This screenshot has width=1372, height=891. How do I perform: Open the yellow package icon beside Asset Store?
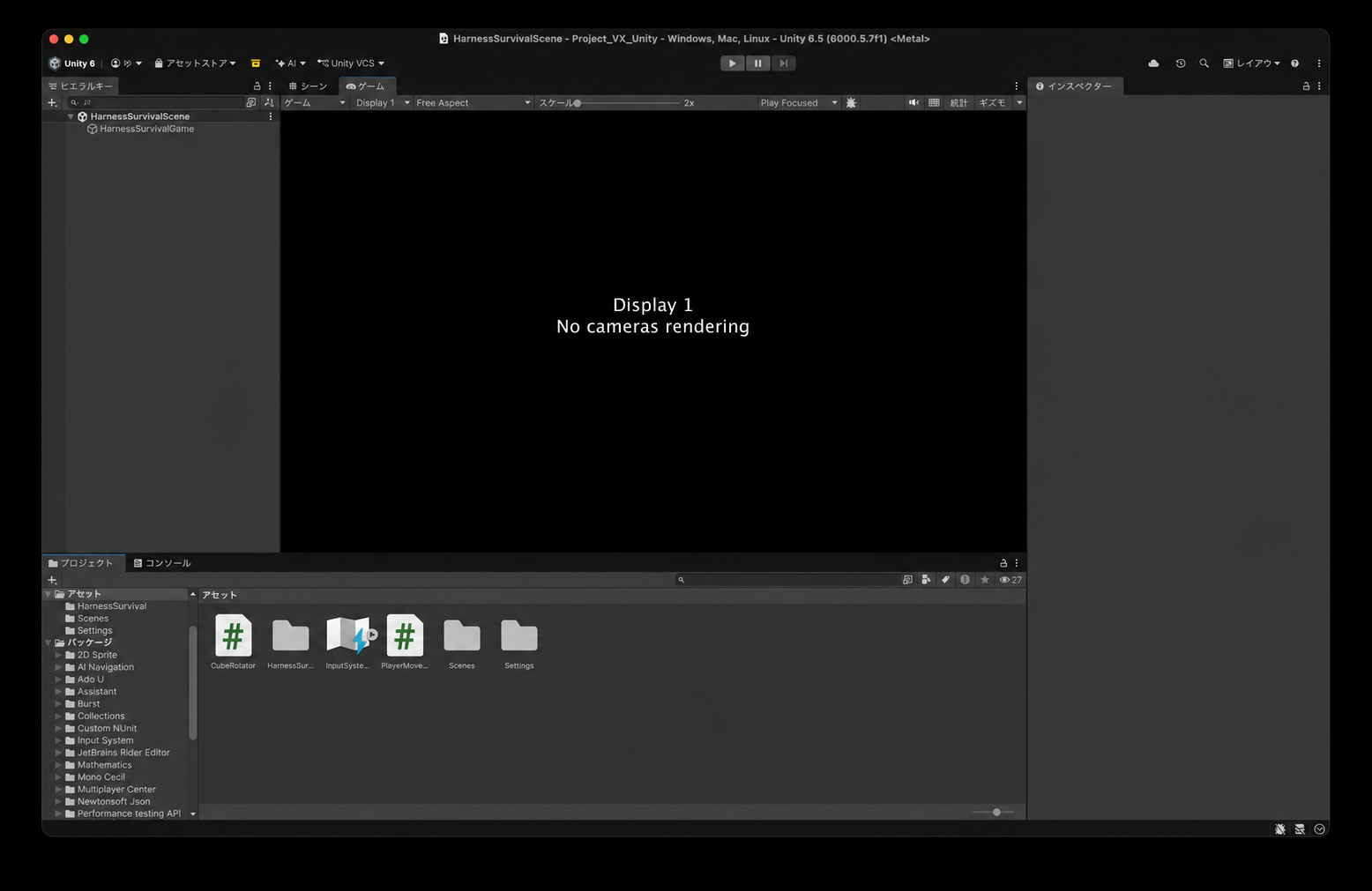coord(256,63)
